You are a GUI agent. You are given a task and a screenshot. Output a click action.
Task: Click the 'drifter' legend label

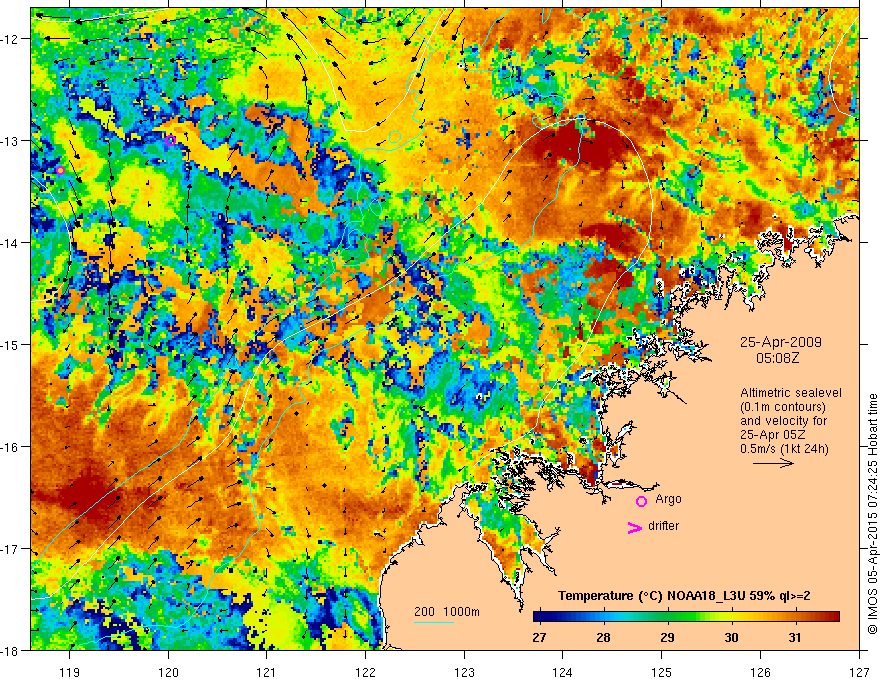tap(663, 526)
